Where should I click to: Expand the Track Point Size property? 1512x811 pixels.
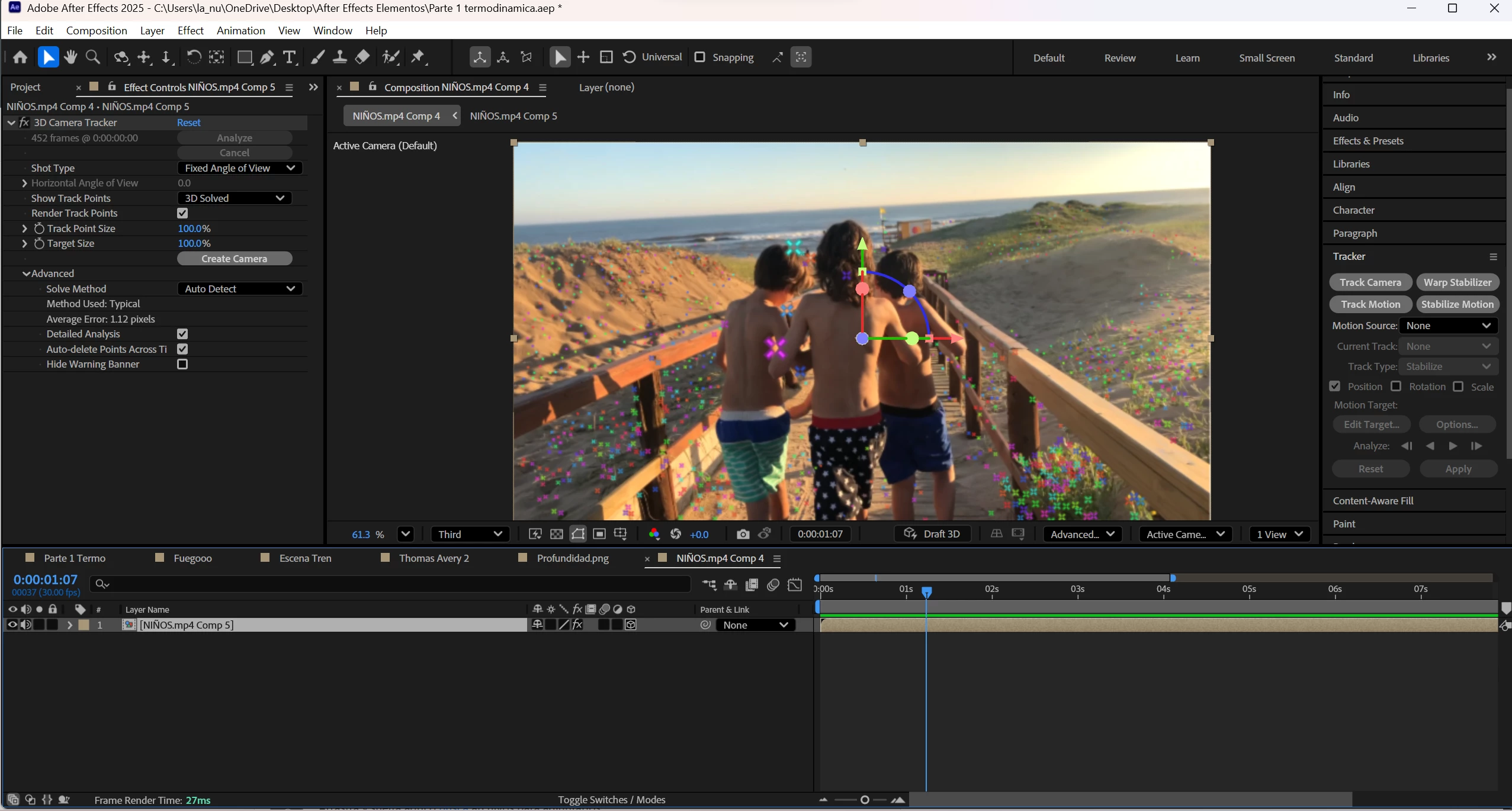(x=24, y=229)
